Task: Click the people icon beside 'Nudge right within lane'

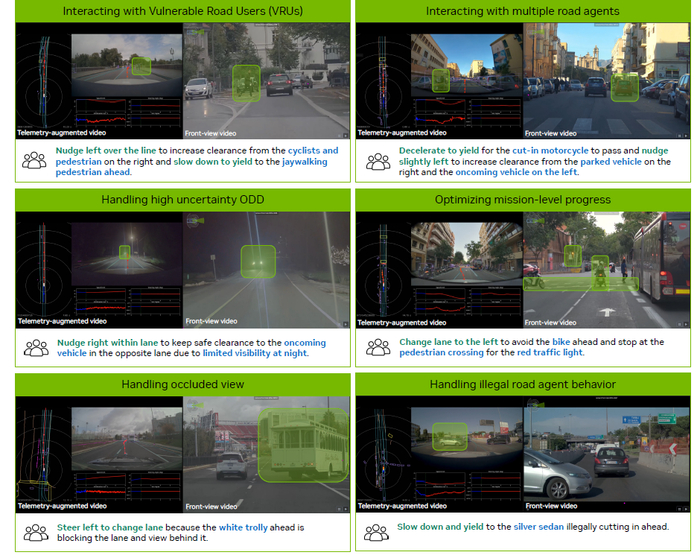Action: point(36,347)
